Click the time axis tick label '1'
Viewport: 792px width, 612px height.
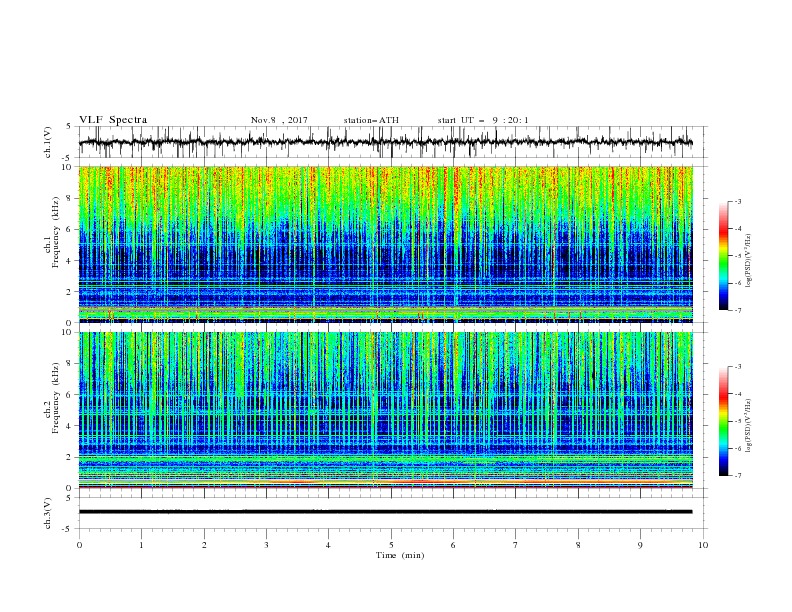(141, 545)
